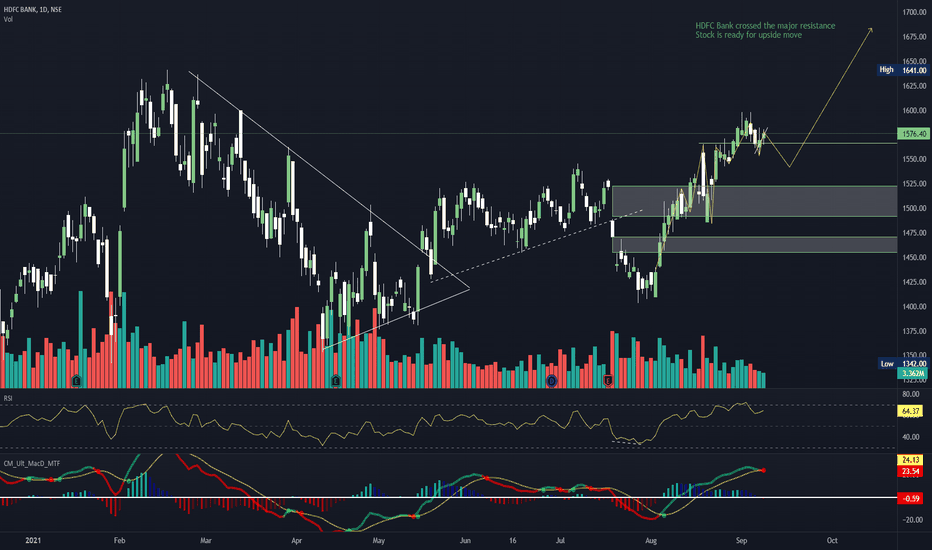Screen dimensions: 932x550
Task: Click the Aug label on time axis
Action: tap(651, 540)
